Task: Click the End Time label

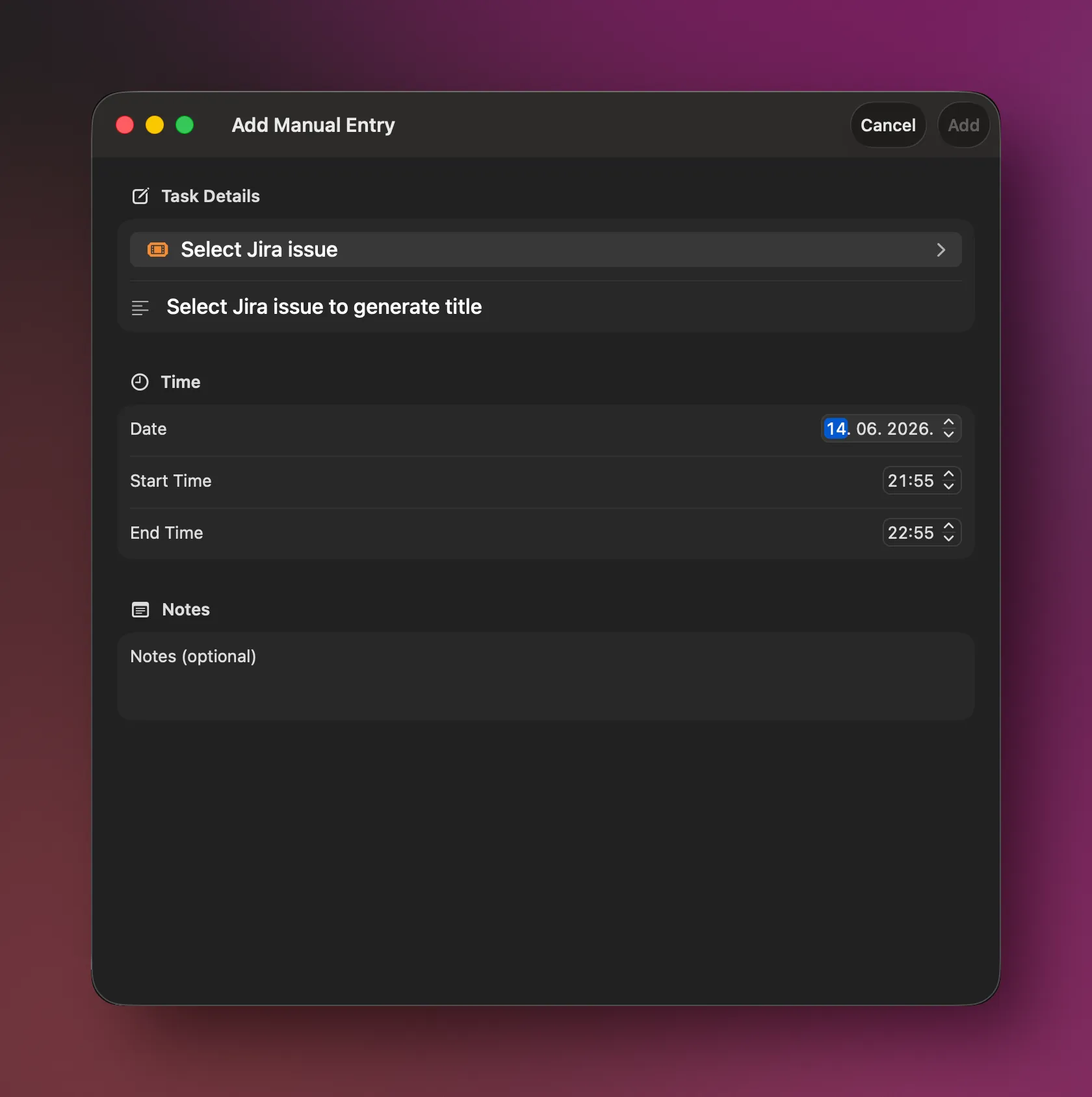Action: [x=166, y=533]
